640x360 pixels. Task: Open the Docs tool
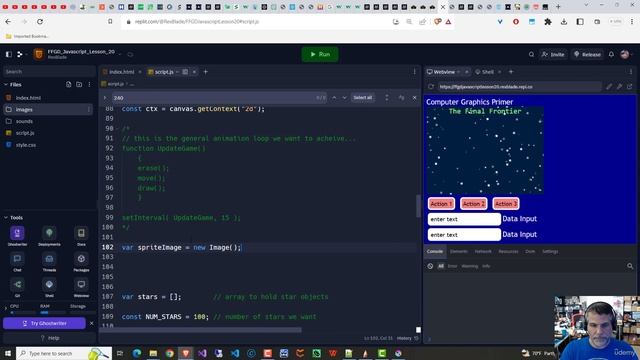coord(81,236)
